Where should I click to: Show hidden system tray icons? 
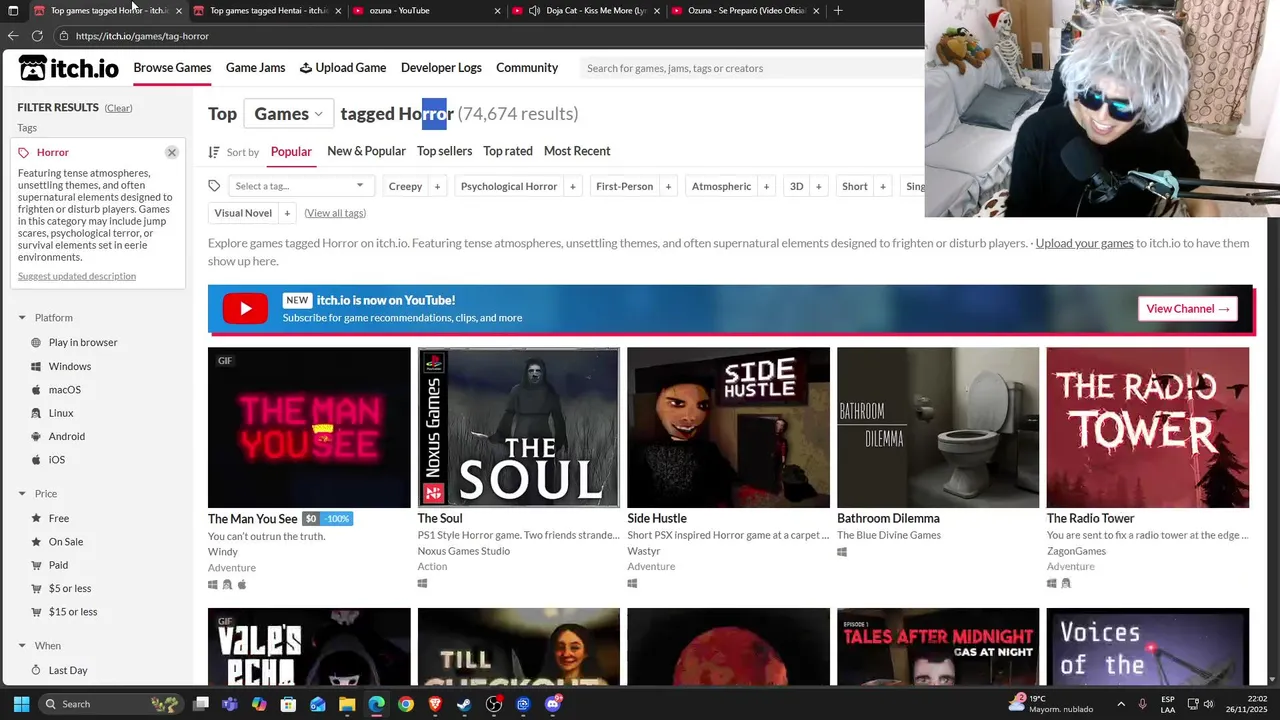click(x=1120, y=704)
